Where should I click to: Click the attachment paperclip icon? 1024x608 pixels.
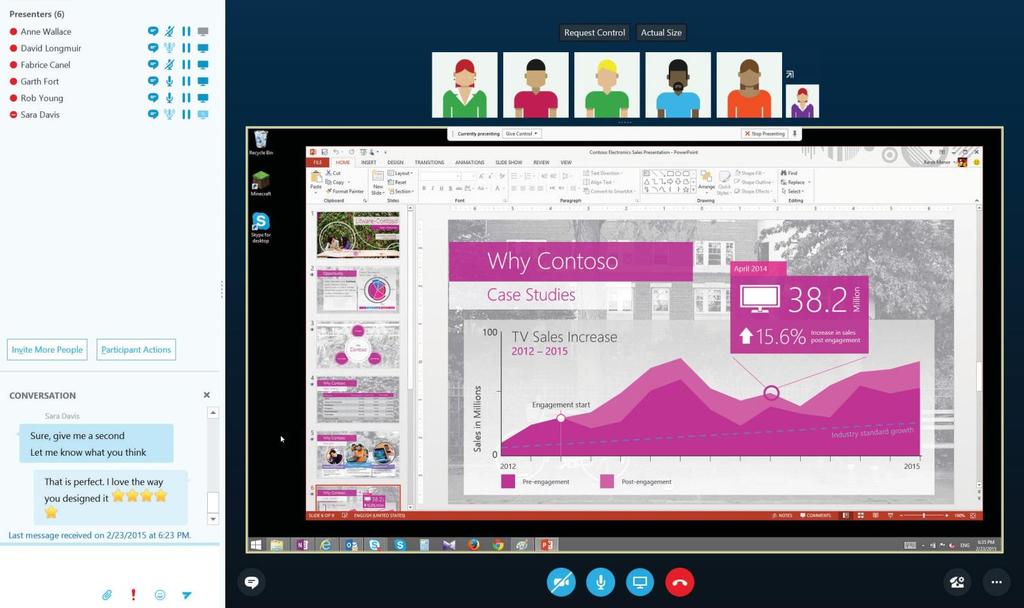(x=106, y=594)
